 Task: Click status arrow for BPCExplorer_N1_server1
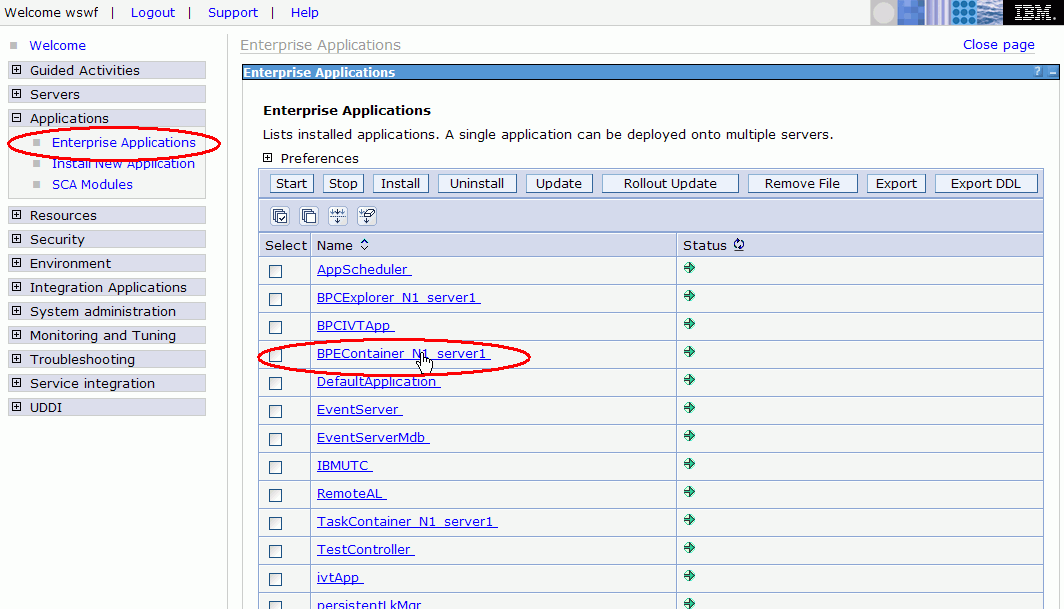pos(689,295)
